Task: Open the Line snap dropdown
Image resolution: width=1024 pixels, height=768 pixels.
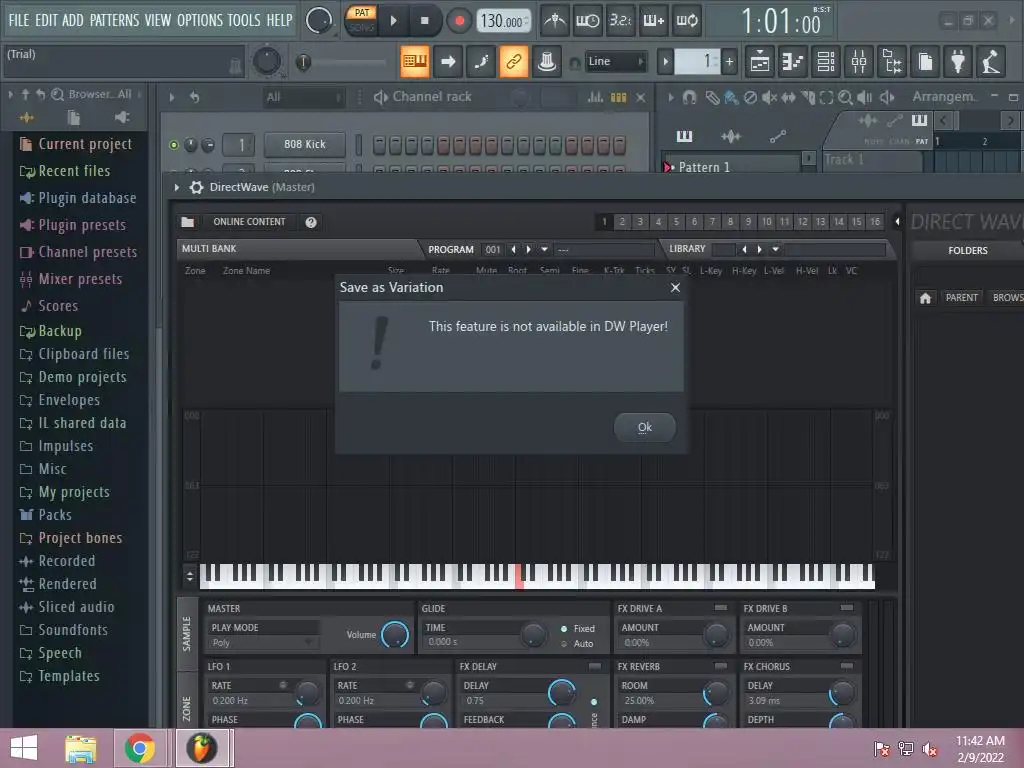Action: pyautogui.click(x=615, y=61)
